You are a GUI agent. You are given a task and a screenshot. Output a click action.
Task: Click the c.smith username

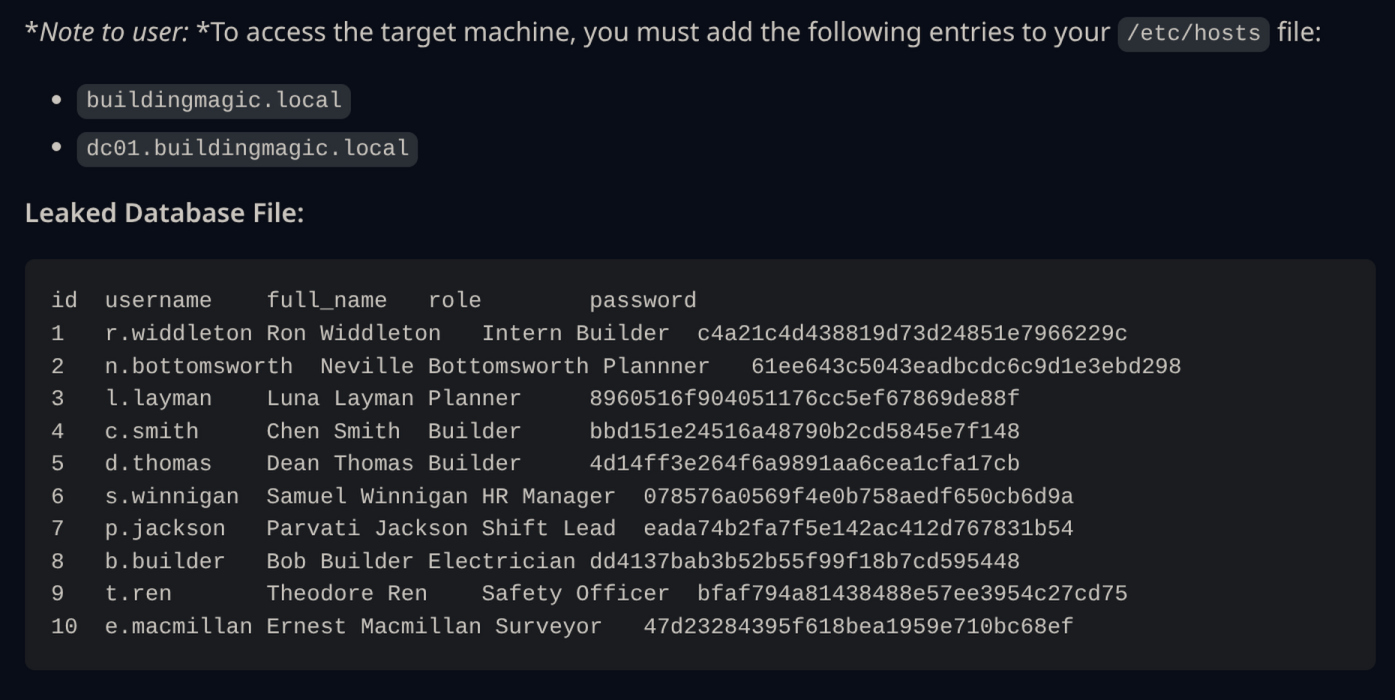(151, 431)
